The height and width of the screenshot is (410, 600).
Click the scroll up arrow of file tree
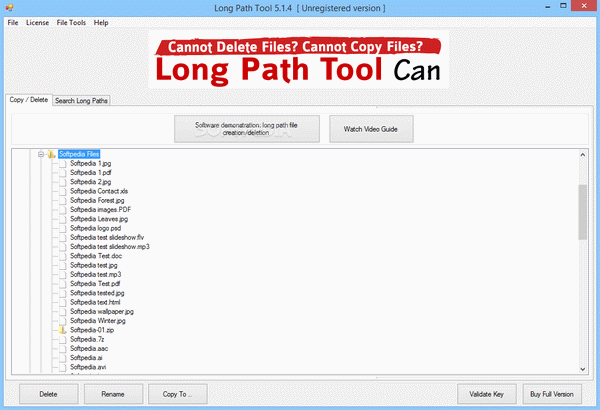582,155
